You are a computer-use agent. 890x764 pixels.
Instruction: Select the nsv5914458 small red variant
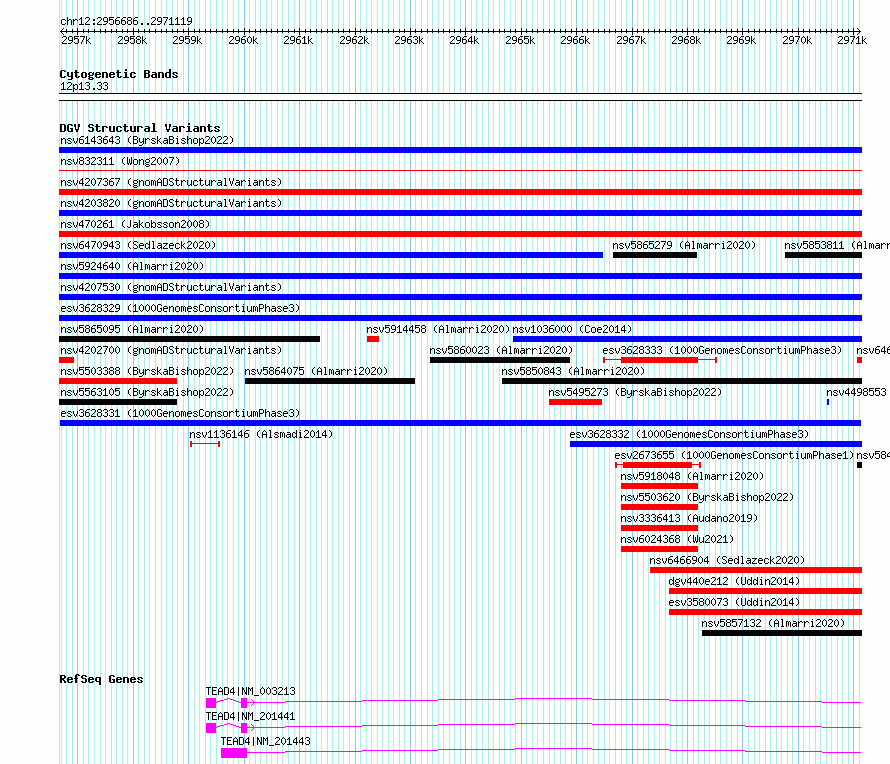point(373,339)
